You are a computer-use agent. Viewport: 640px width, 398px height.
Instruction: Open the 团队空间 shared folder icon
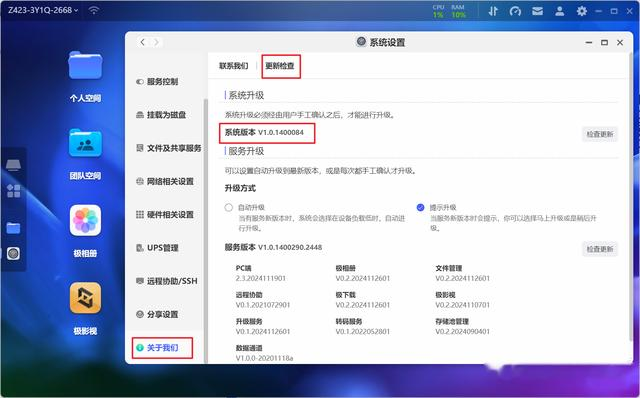[x=85, y=143]
